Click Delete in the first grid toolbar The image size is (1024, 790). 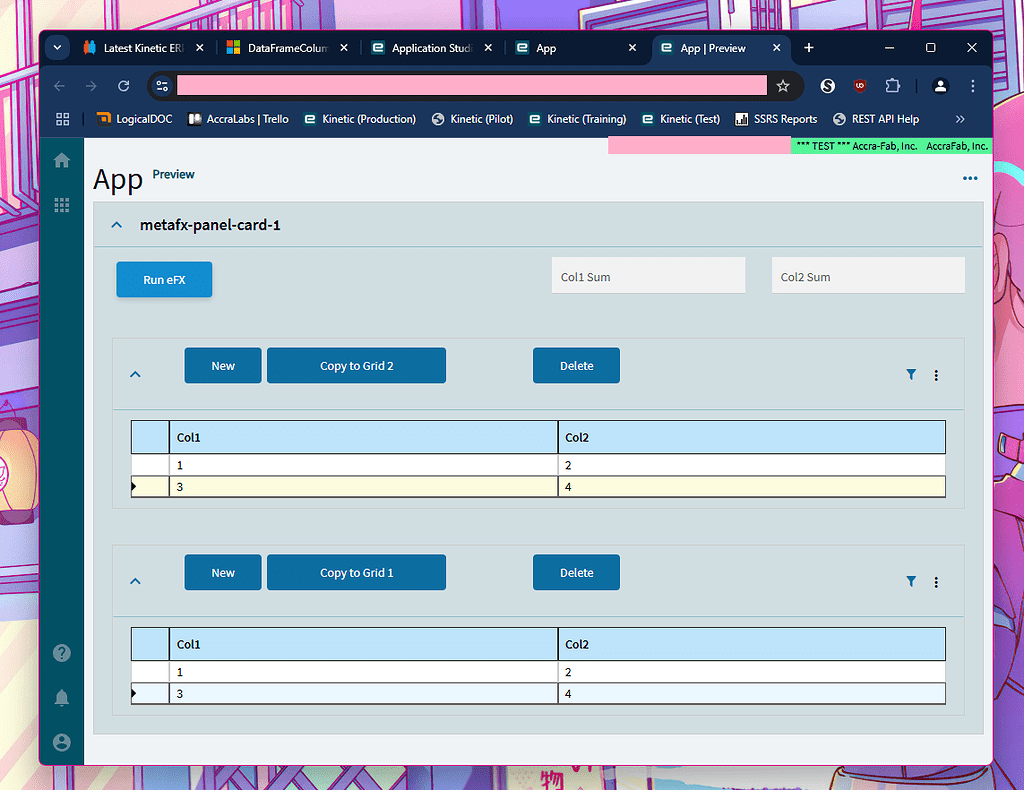pyautogui.click(x=576, y=365)
